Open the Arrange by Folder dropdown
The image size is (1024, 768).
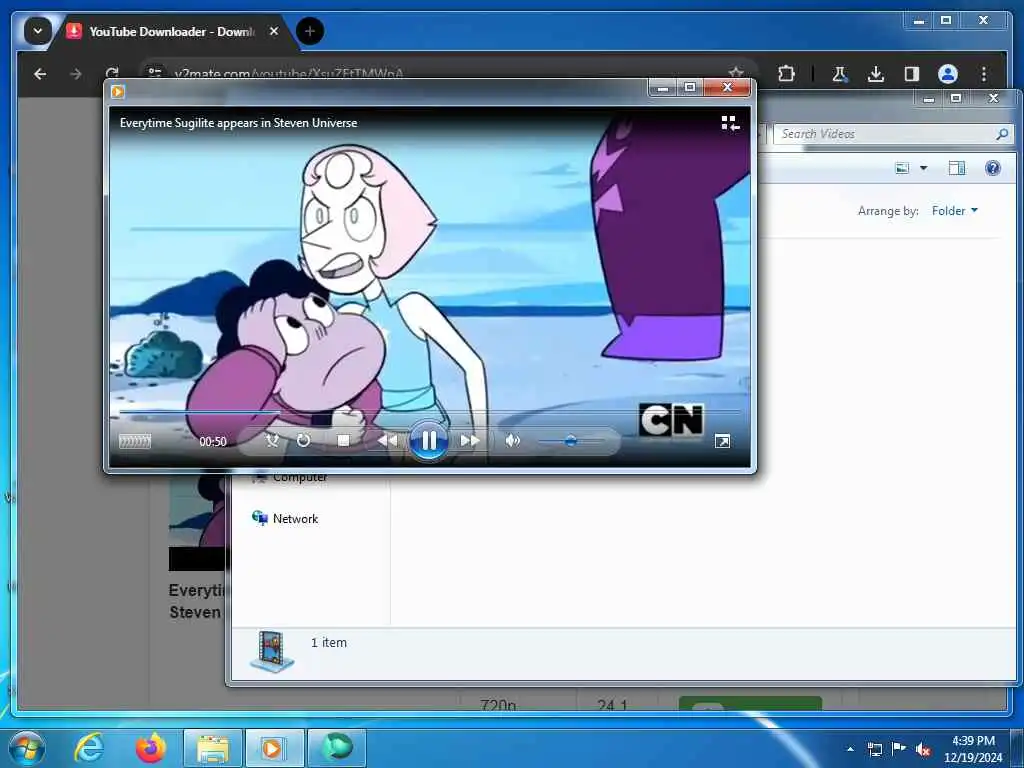[x=955, y=210]
